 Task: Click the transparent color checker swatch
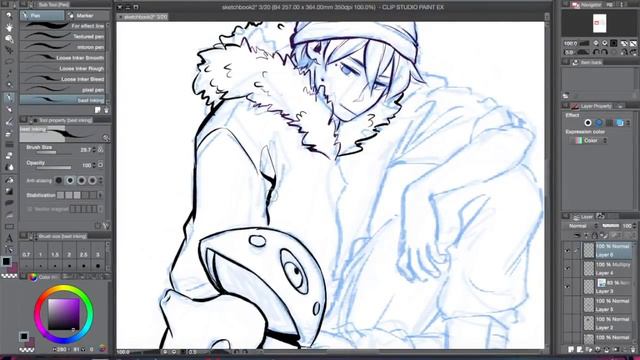pyautogui.click(x=9, y=276)
